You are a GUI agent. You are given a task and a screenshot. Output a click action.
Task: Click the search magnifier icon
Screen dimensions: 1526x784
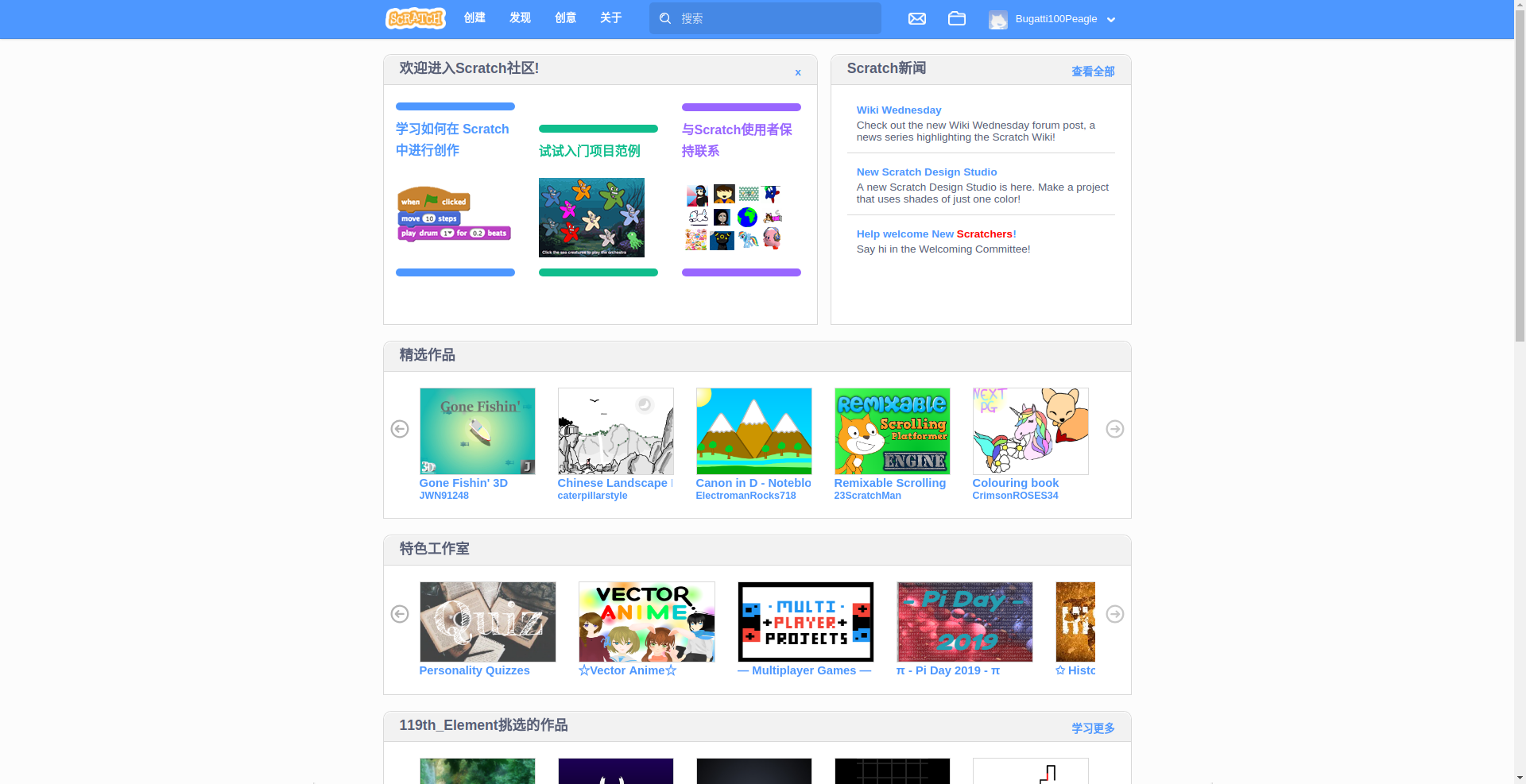pos(665,18)
